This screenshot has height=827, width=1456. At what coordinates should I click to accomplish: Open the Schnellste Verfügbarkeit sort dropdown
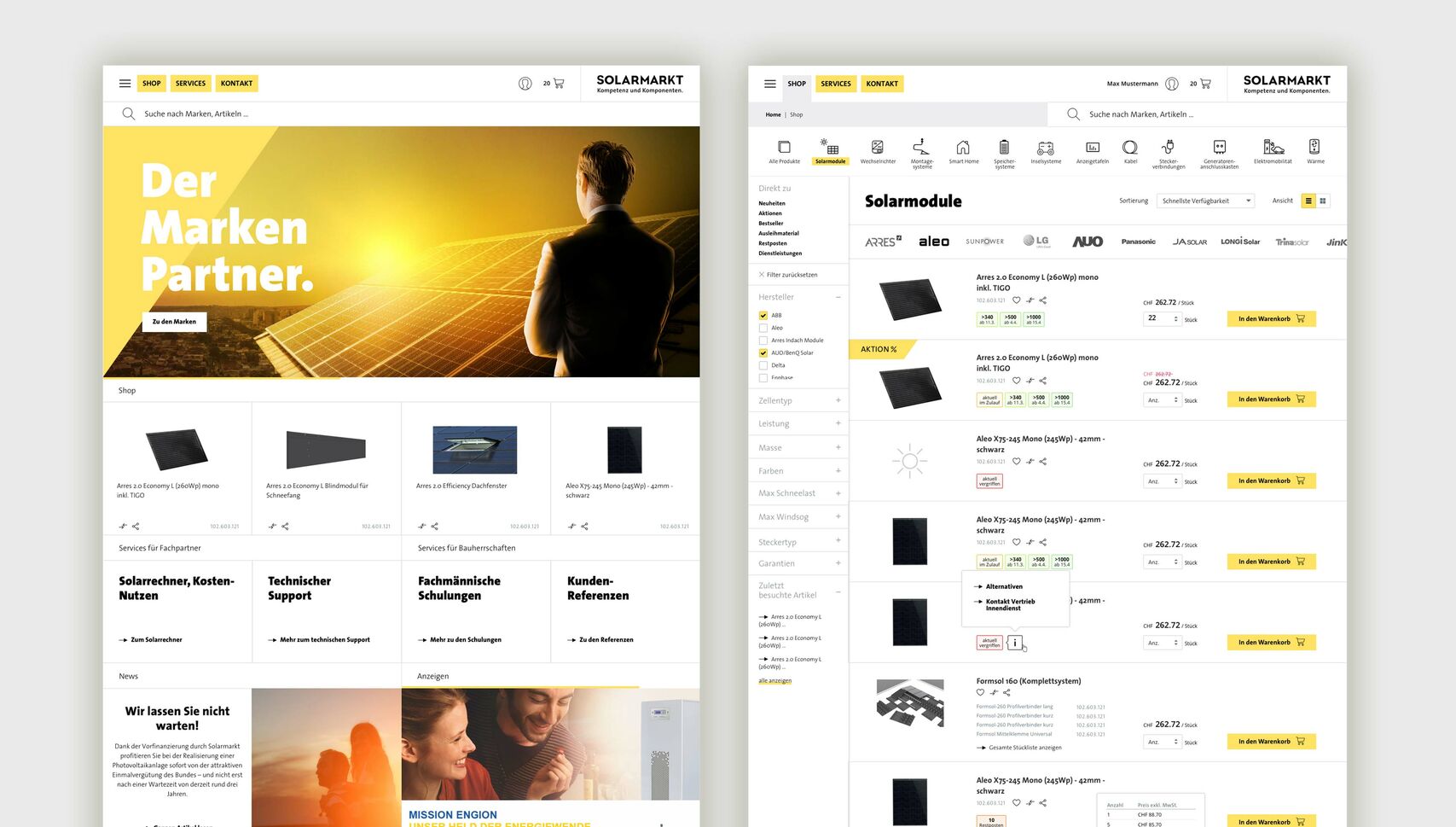click(1205, 201)
